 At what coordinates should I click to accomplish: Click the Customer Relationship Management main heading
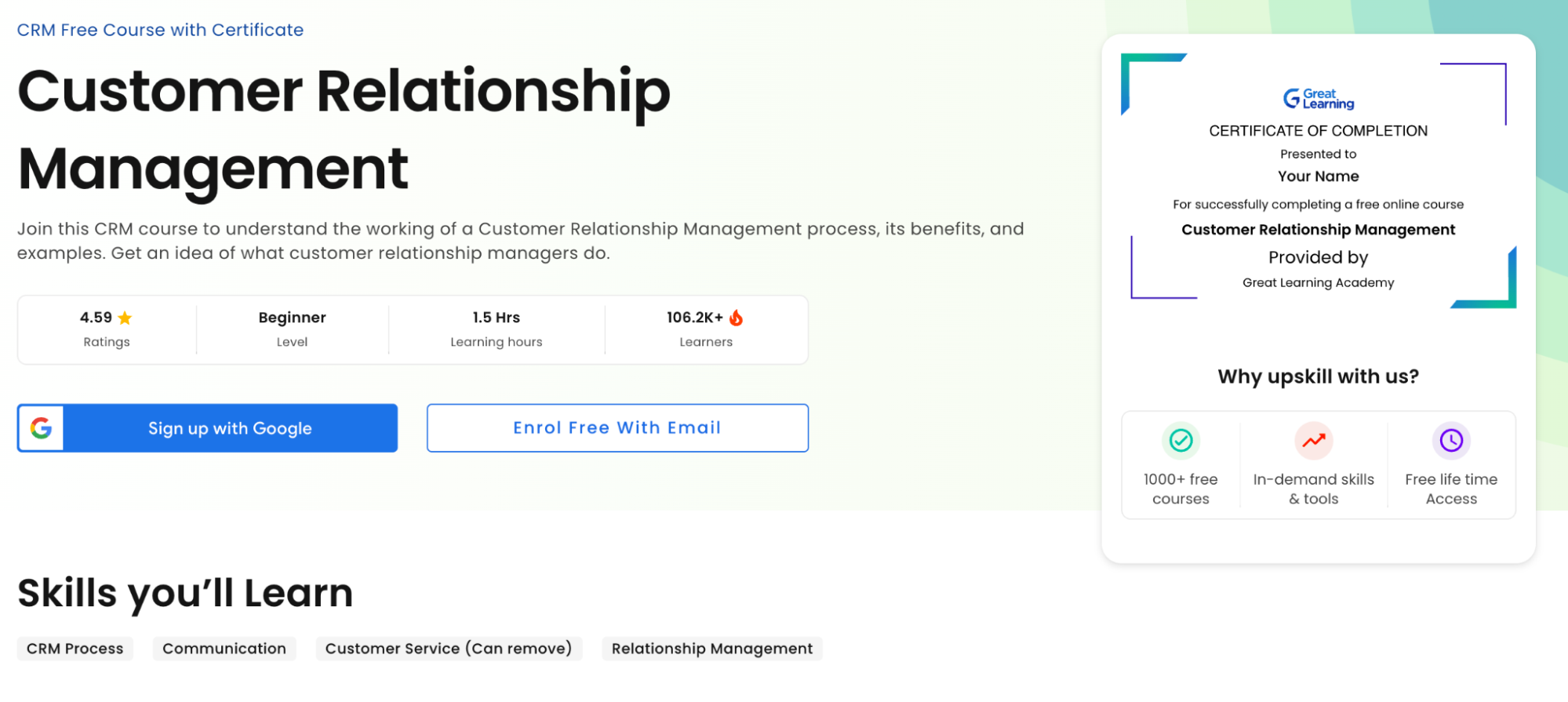point(344,129)
